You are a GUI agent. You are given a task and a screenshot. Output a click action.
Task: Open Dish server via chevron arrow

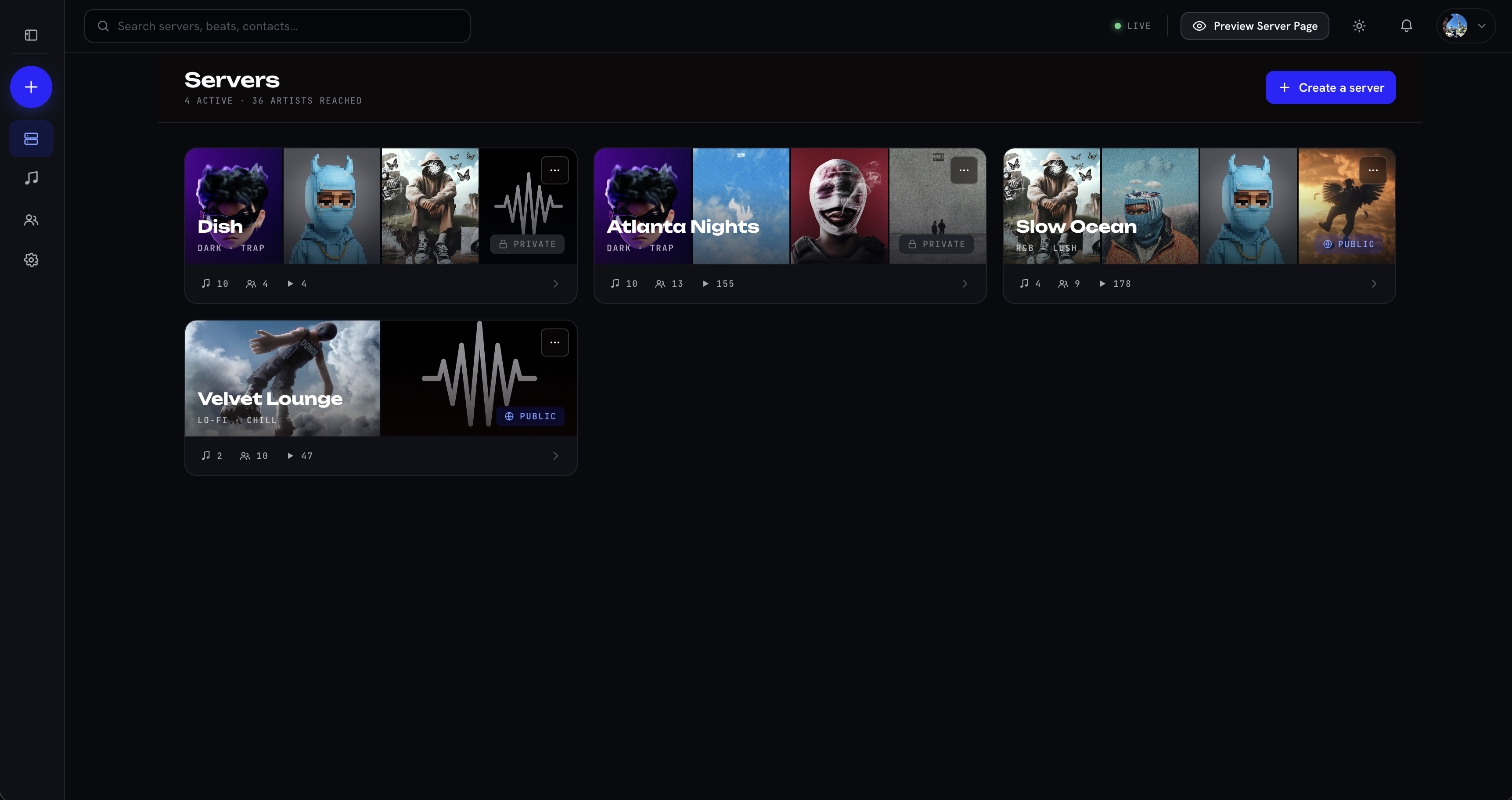(555, 284)
